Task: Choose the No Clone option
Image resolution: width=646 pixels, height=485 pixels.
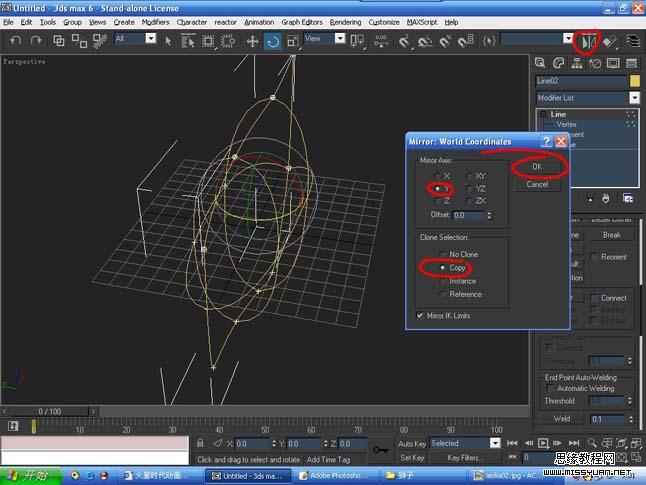Action: coord(443,254)
